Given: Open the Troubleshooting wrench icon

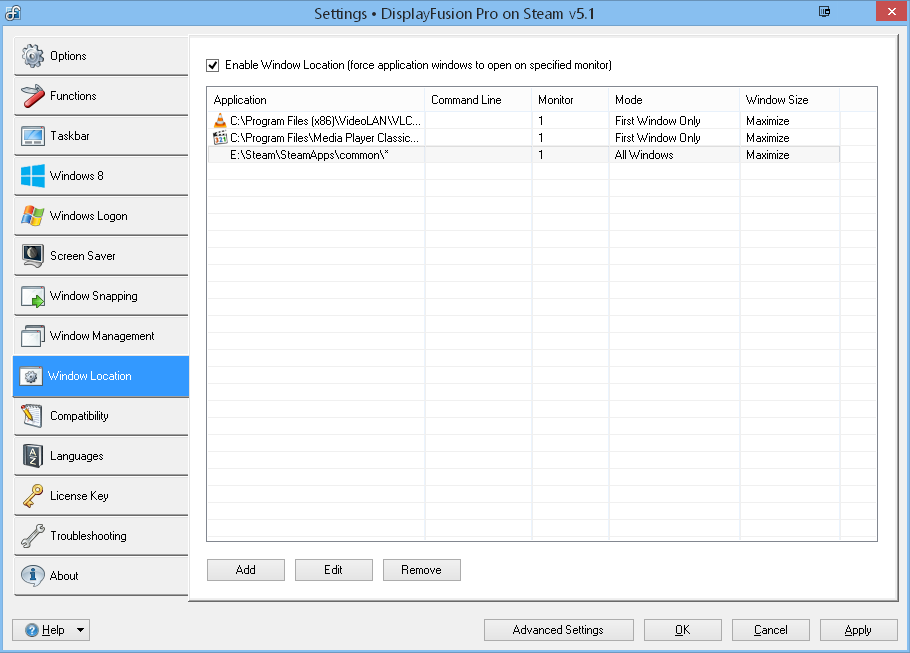Looking at the screenshot, I should point(33,536).
